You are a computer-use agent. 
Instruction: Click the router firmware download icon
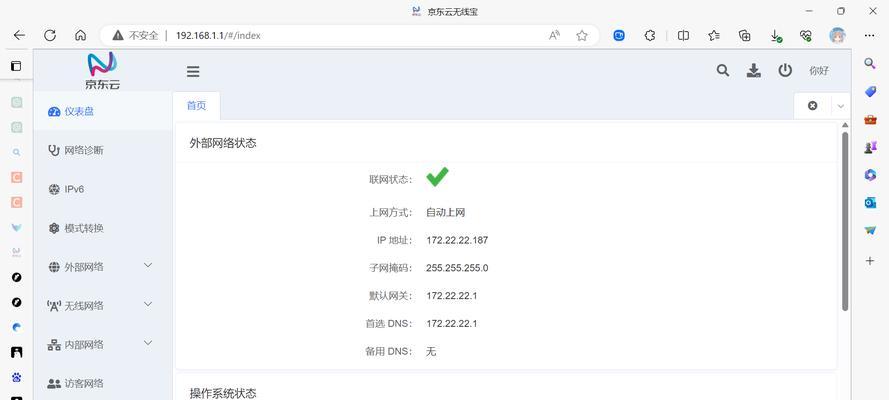[753, 70]
